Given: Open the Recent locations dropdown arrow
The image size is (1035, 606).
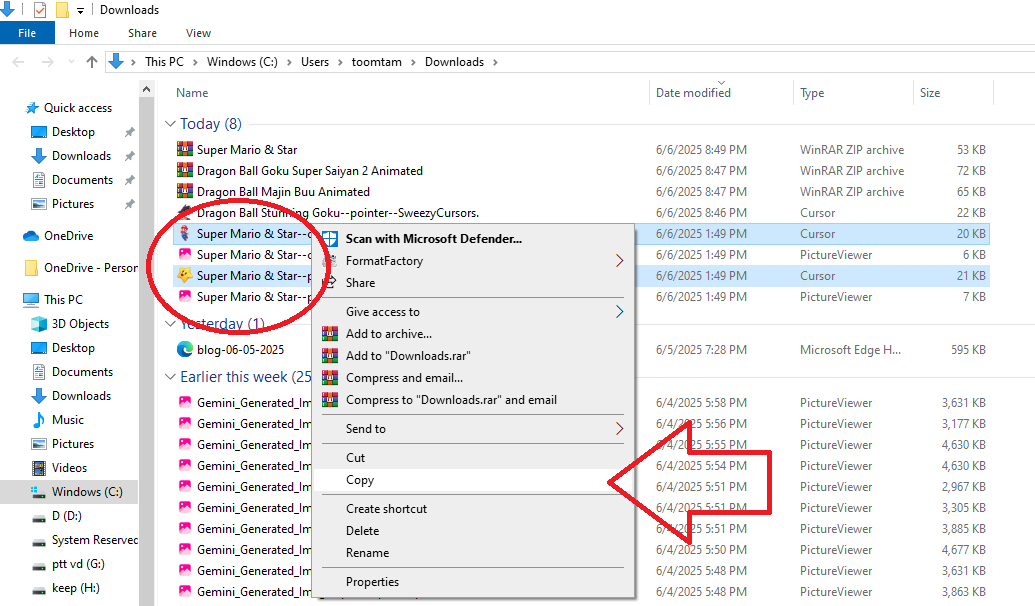Looking at the screenshot, I should (71, 62).
